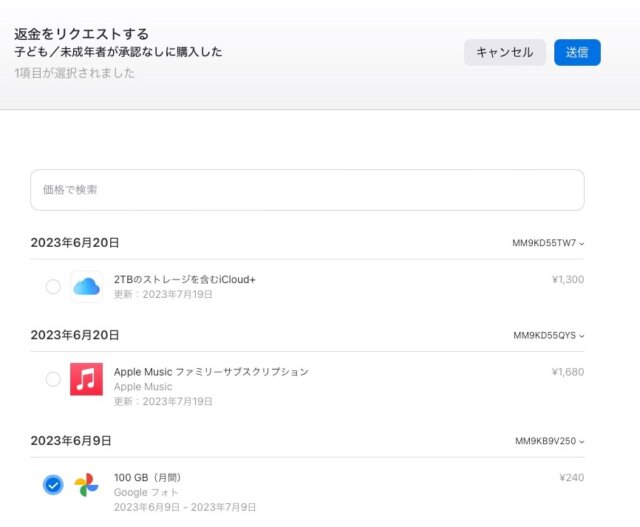Screen dimensions: 640x527
Task: Click the 100 GB（月間）item title
Action: pyautogui.click(x=147, y=477)
